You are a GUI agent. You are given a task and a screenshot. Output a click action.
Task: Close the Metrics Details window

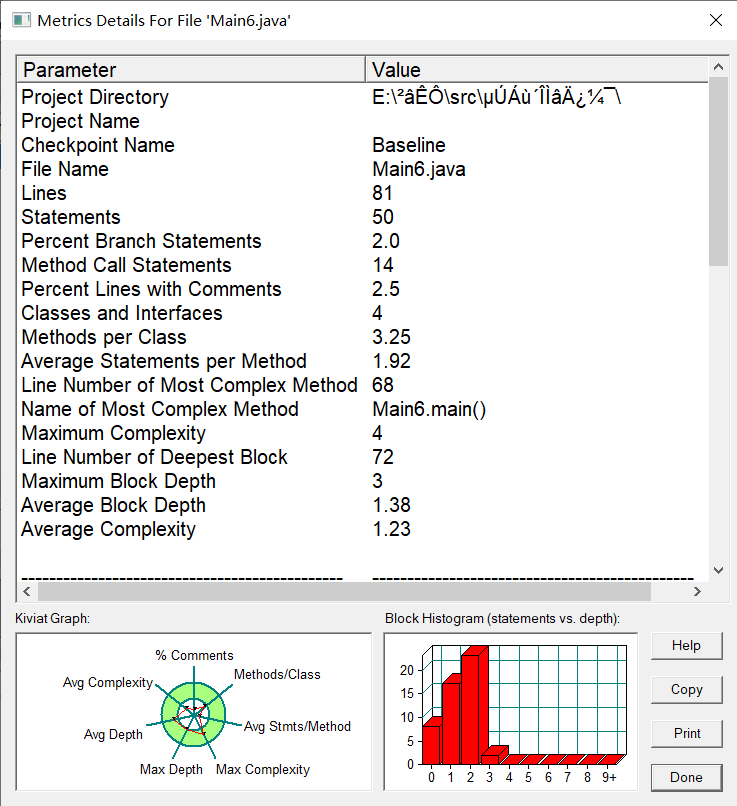[716, 20]
